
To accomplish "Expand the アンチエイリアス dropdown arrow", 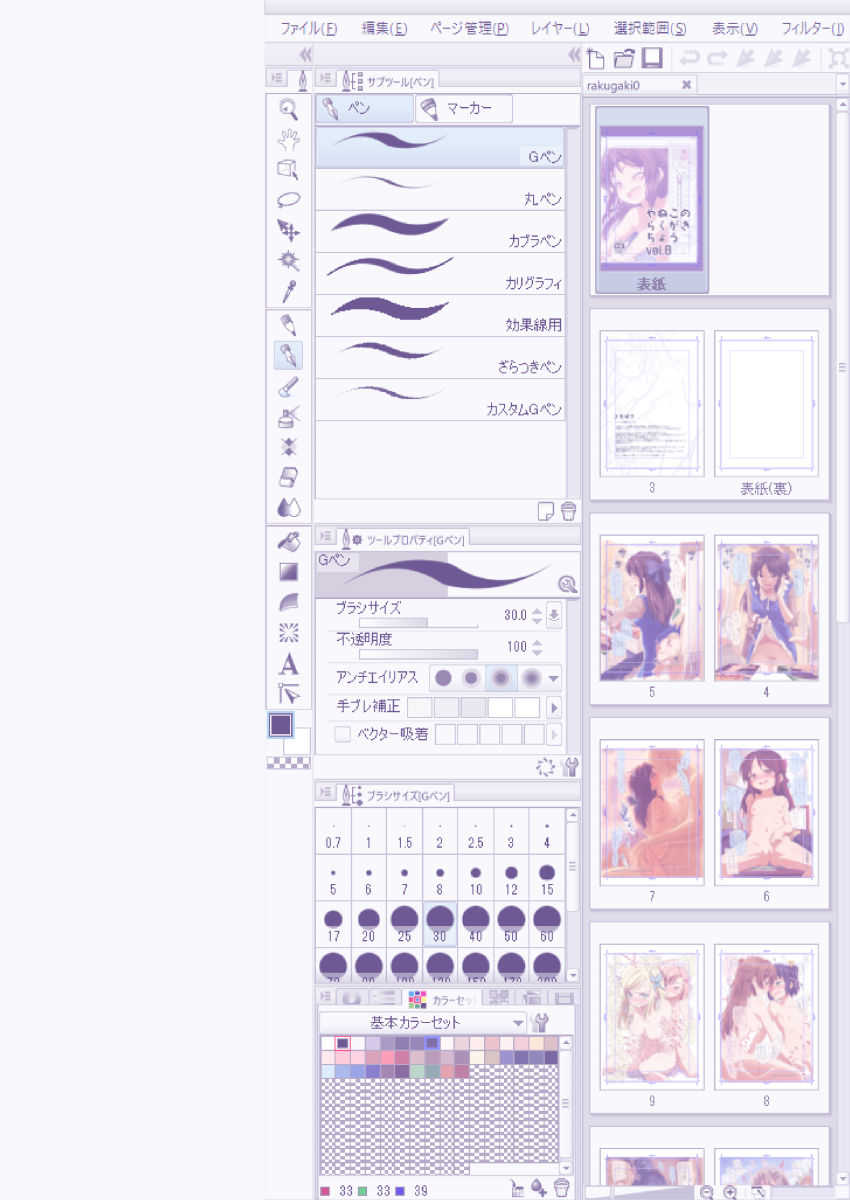I will (x=554, y=678).
